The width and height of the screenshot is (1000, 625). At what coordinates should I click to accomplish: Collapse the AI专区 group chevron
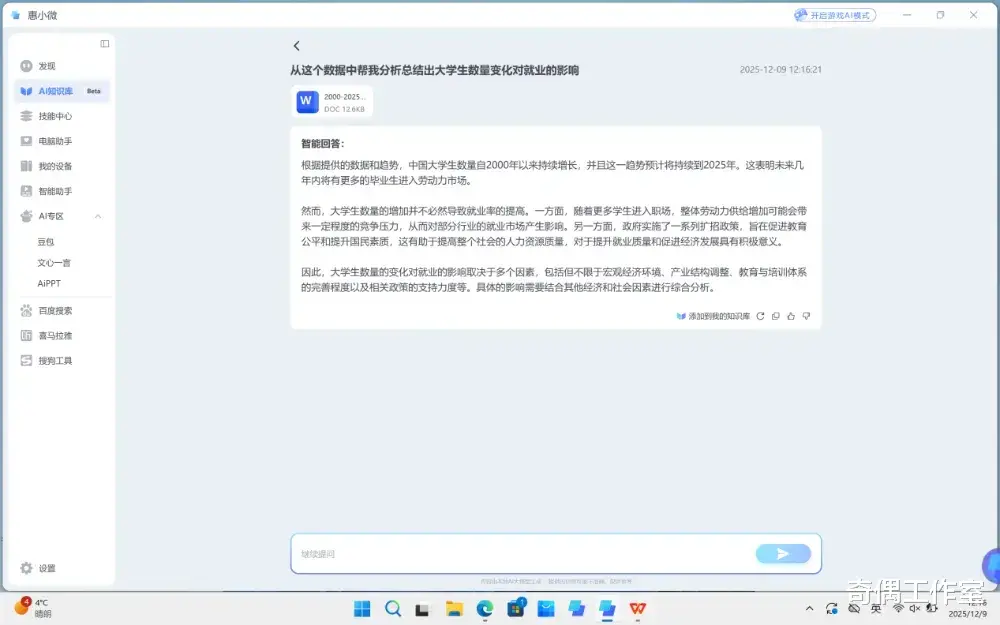[98, 216]
